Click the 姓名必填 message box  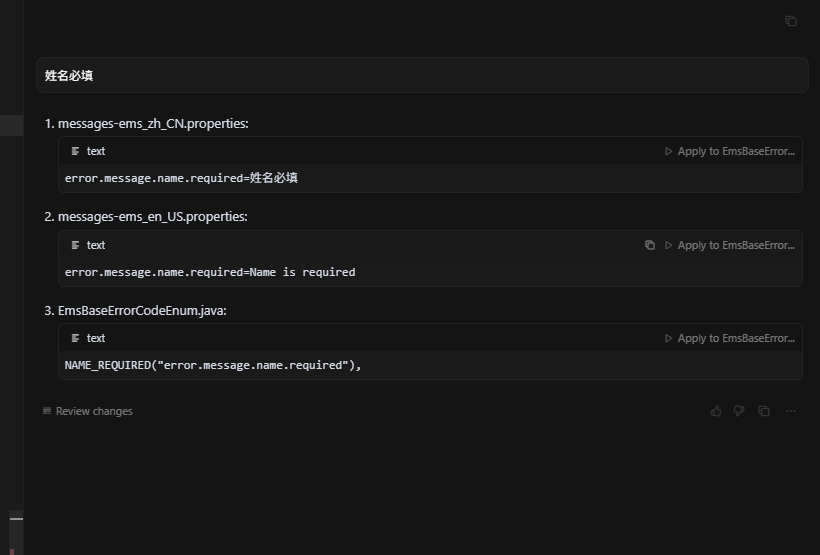421,75
